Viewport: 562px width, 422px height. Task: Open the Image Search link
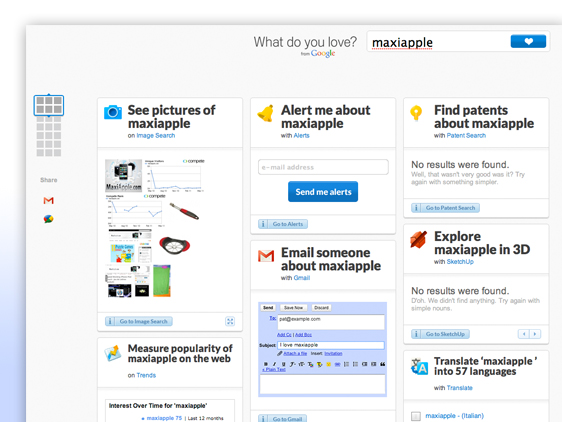click(156, 136)
